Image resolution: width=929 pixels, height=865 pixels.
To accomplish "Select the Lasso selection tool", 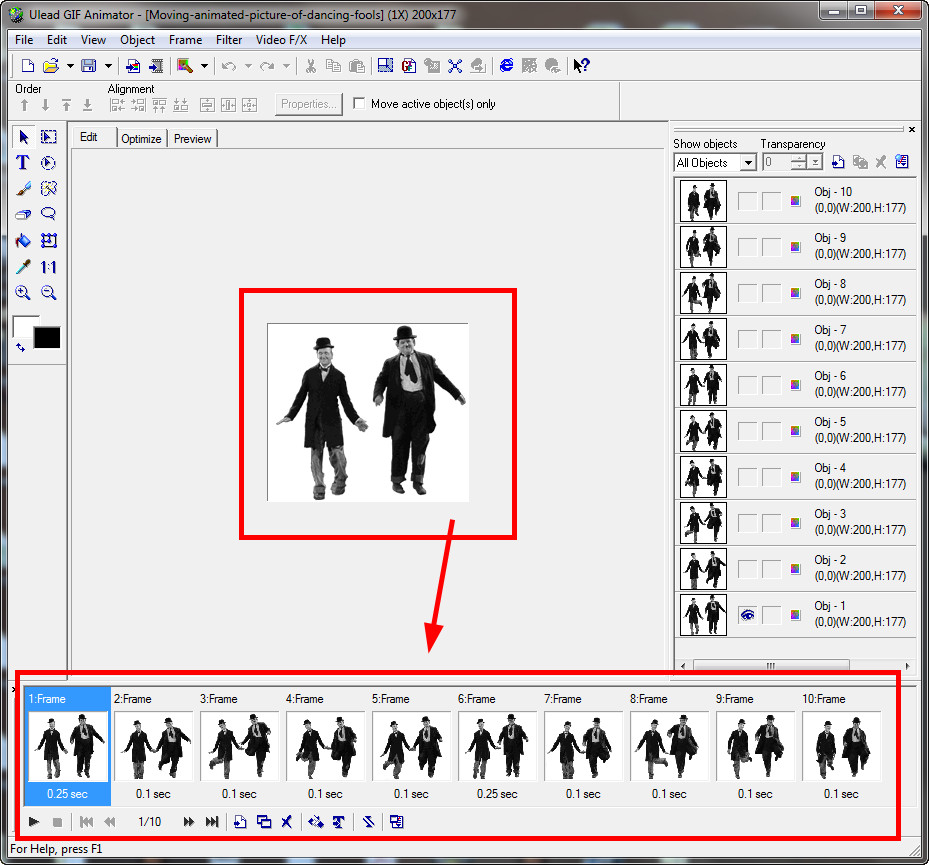I will point(49,214).
